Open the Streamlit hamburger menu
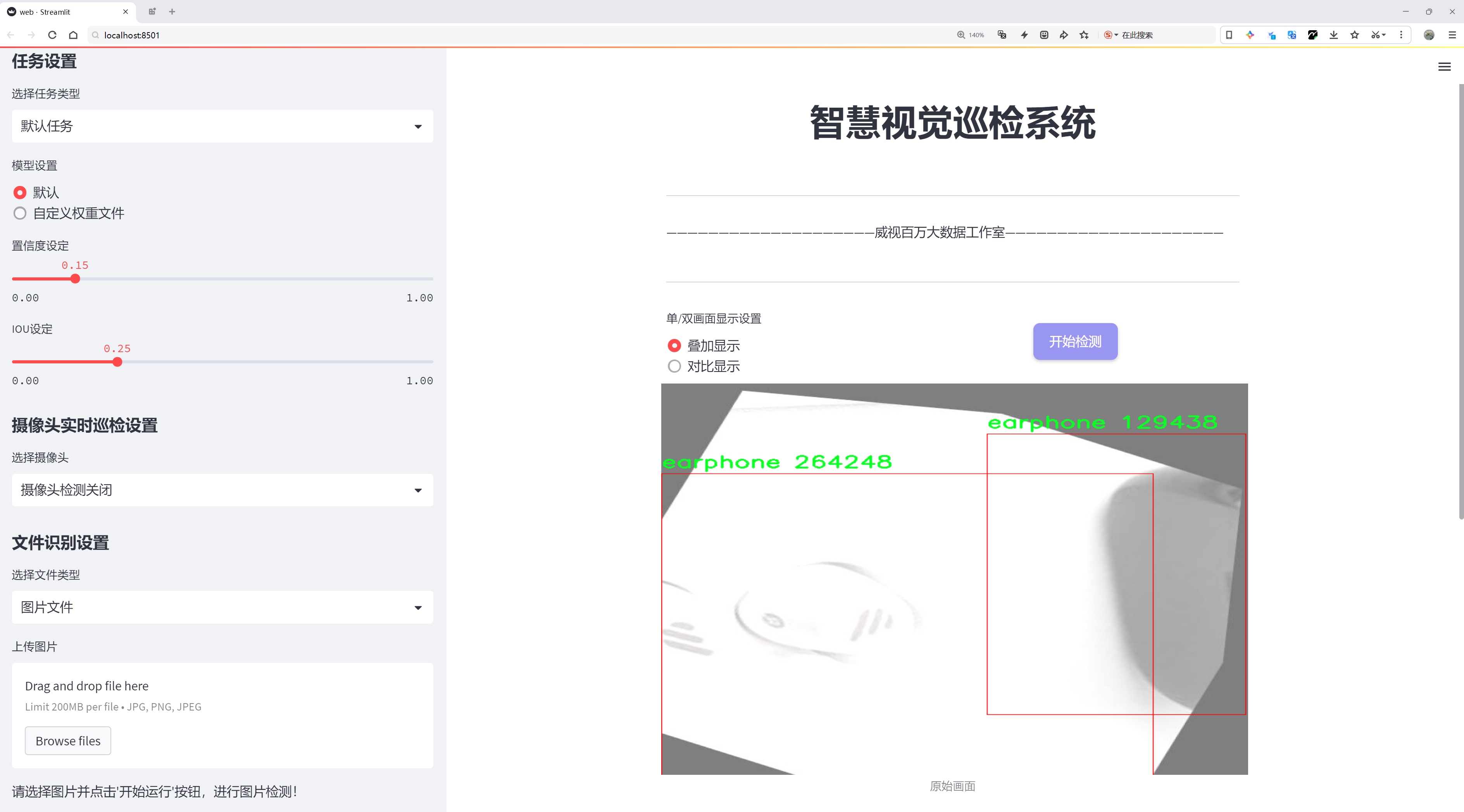 click(x=1444, y=67)
